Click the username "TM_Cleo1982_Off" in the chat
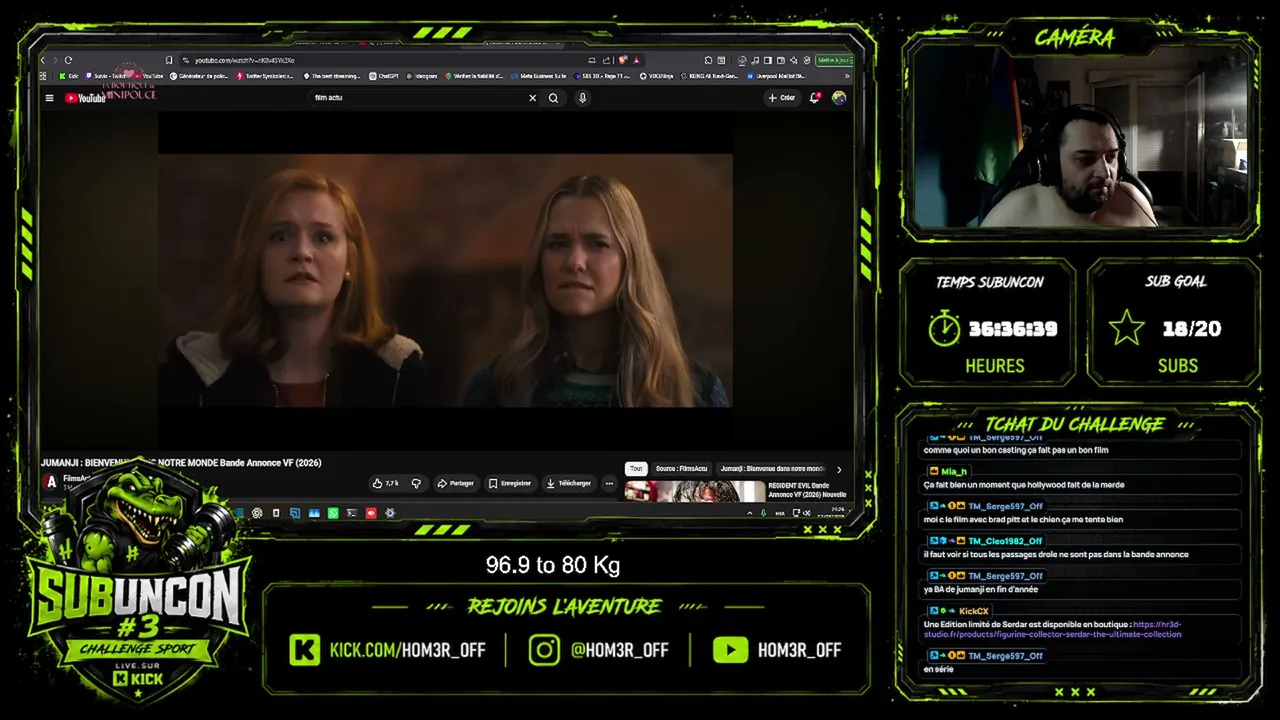 pos(1005,541)
